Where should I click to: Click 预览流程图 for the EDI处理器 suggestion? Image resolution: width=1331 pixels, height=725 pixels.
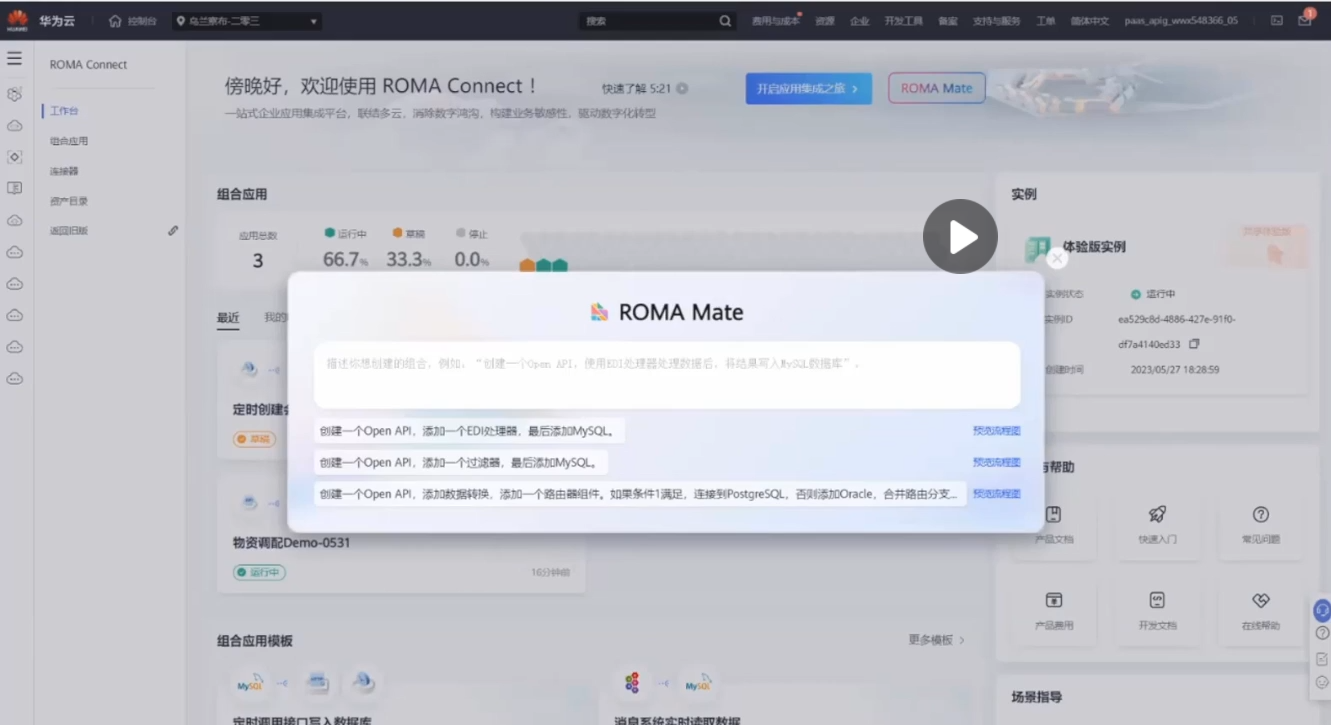click(x=997, y=431)
